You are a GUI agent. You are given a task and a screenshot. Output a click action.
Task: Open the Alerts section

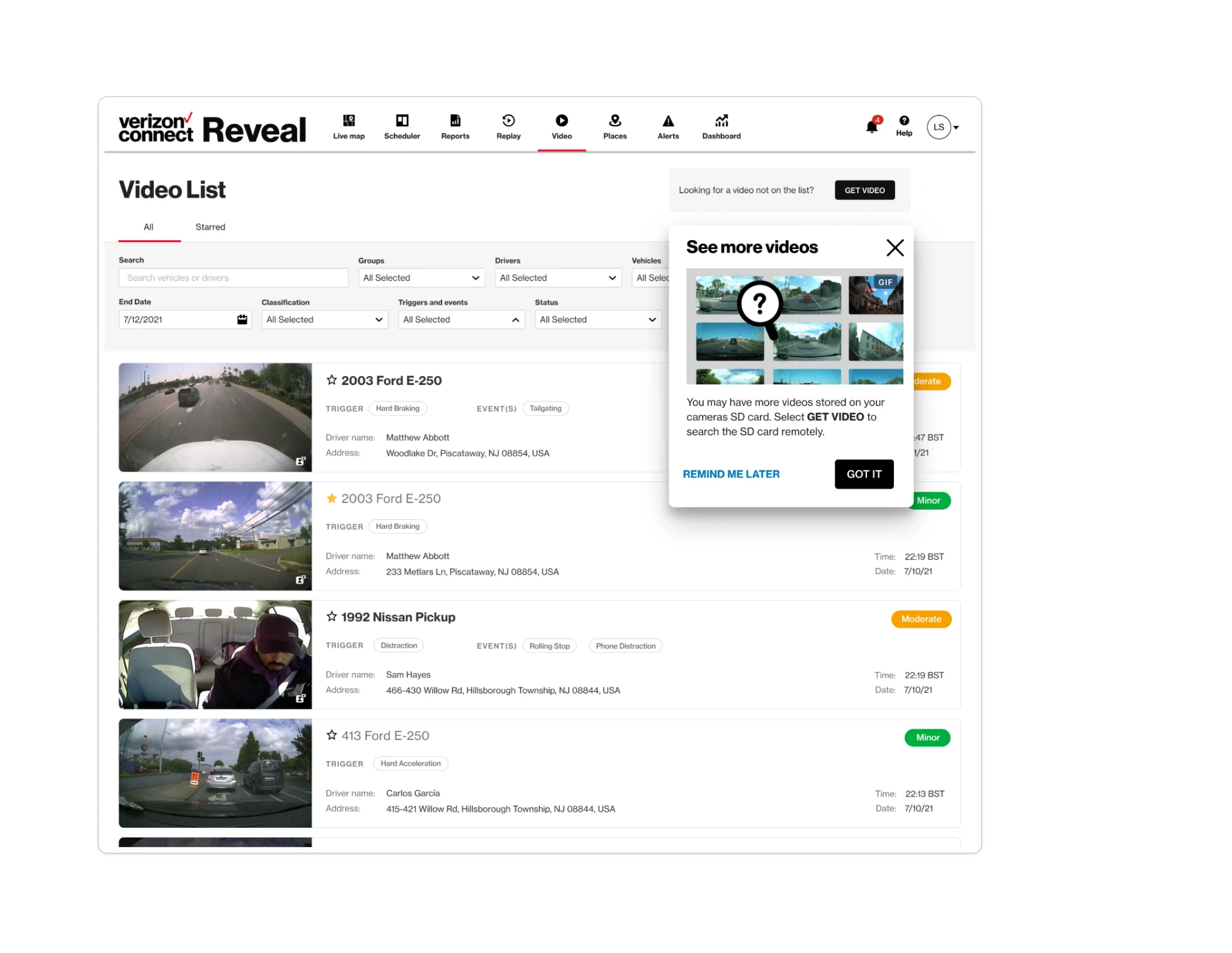tap(668, 126)
